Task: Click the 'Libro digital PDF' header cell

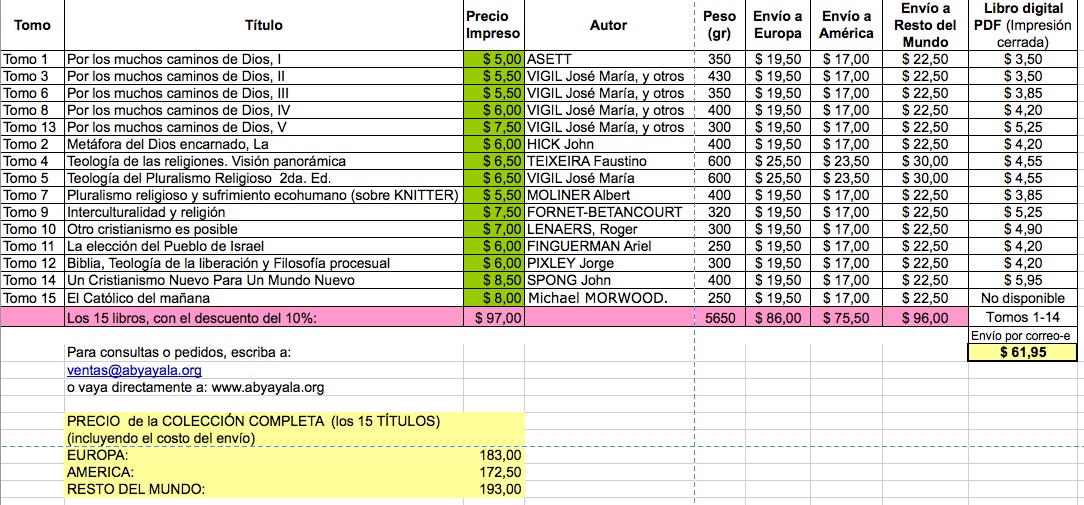Action: click(x=1026, y=25)
